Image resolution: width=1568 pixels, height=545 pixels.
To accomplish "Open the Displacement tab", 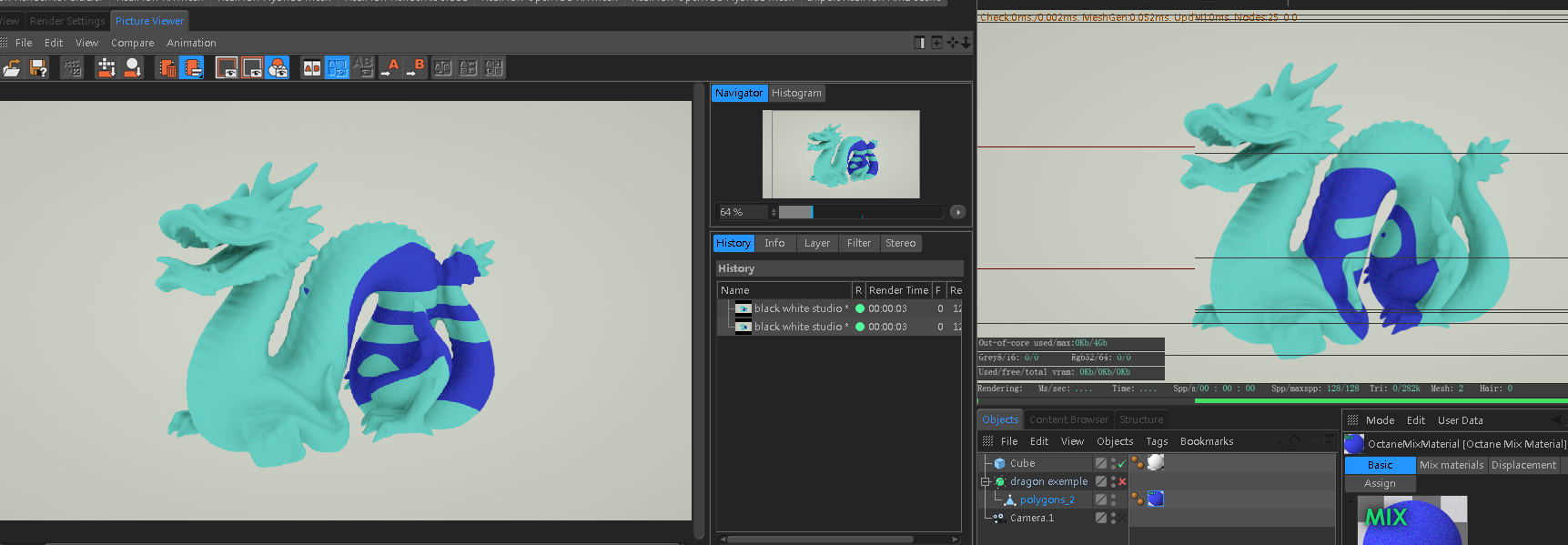I will pos(1523,465).
